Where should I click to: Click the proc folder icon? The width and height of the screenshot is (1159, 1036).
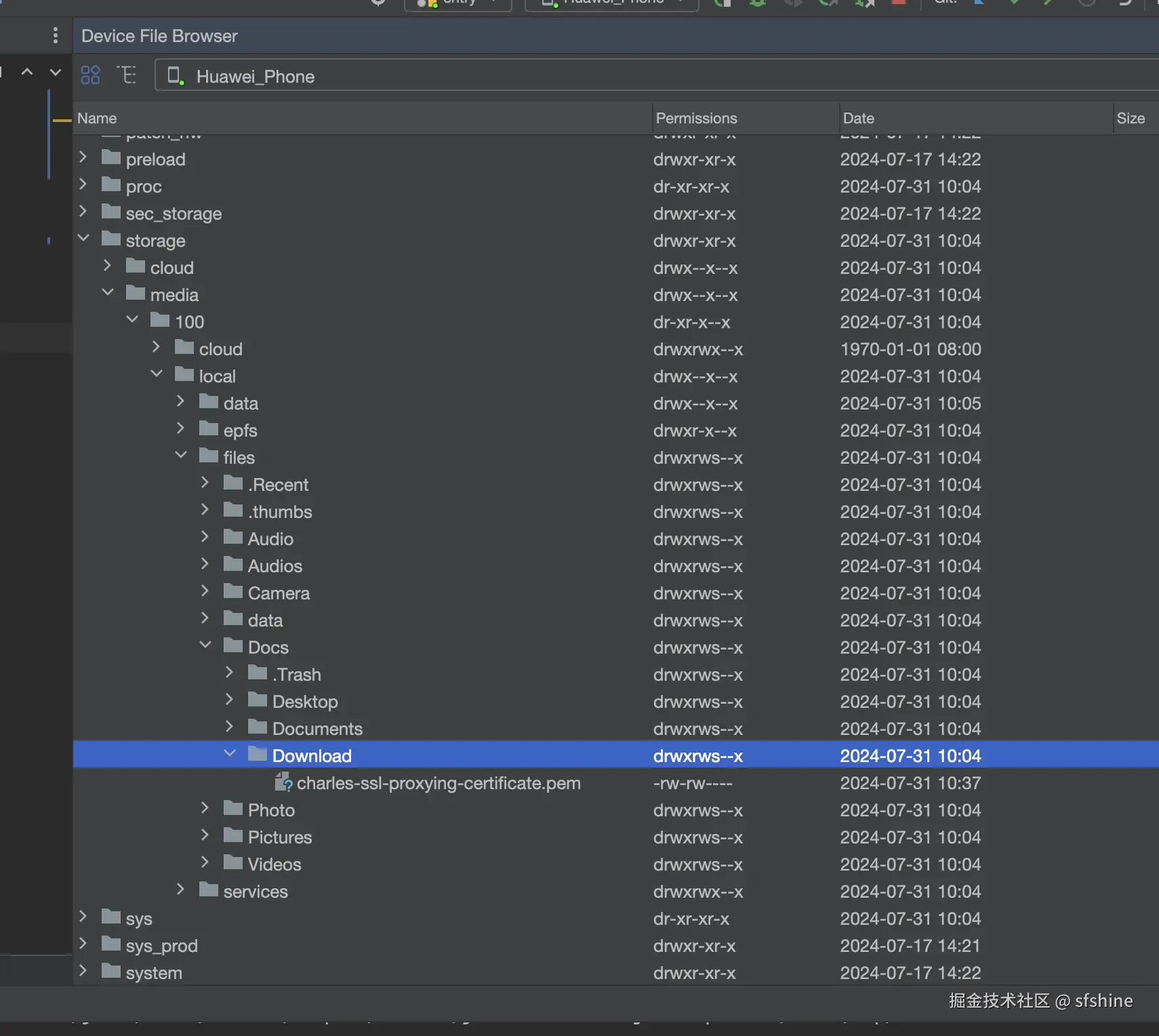pos(111,184)
